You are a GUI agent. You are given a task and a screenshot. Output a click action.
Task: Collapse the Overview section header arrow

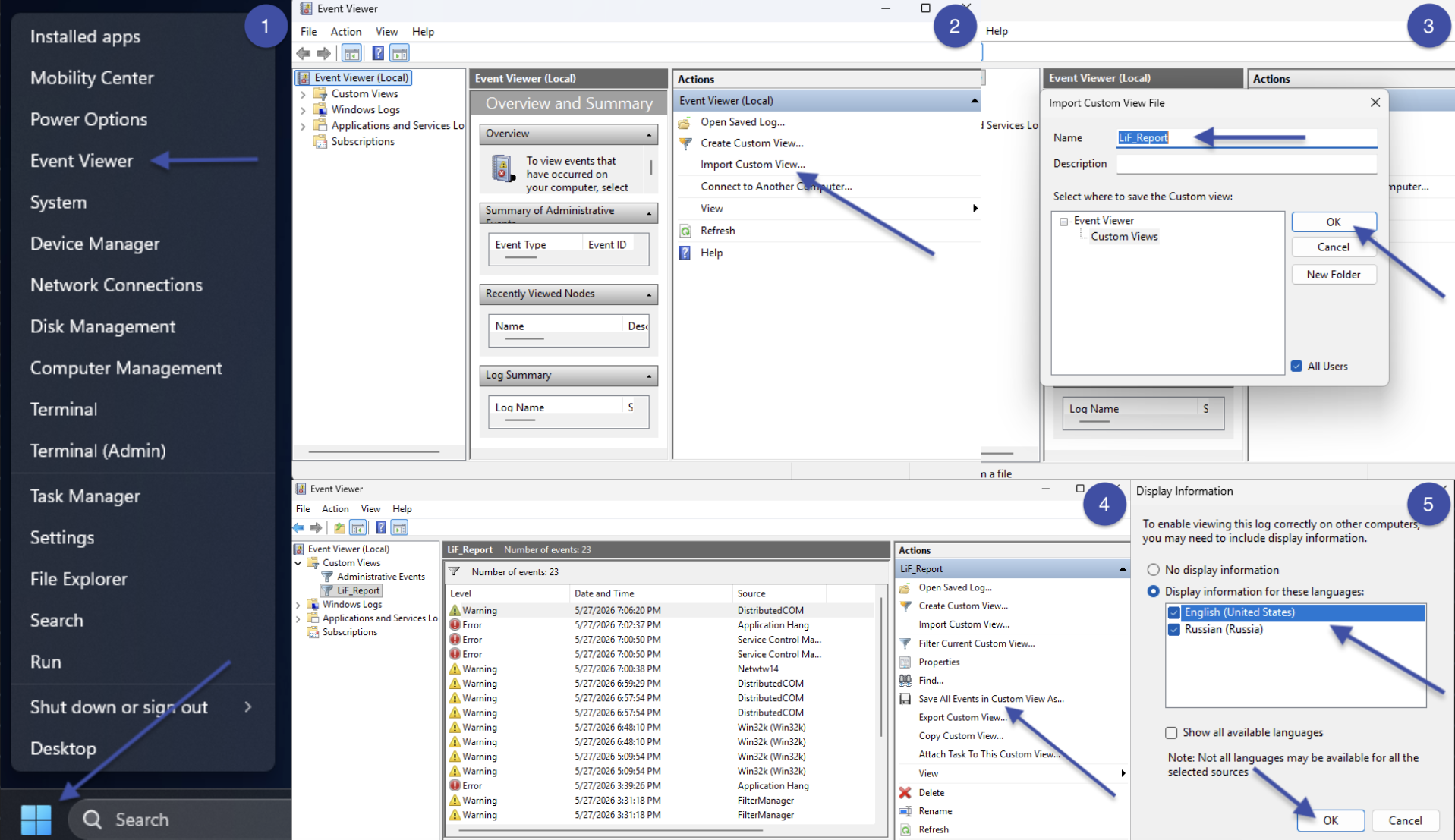pos(649,134)
